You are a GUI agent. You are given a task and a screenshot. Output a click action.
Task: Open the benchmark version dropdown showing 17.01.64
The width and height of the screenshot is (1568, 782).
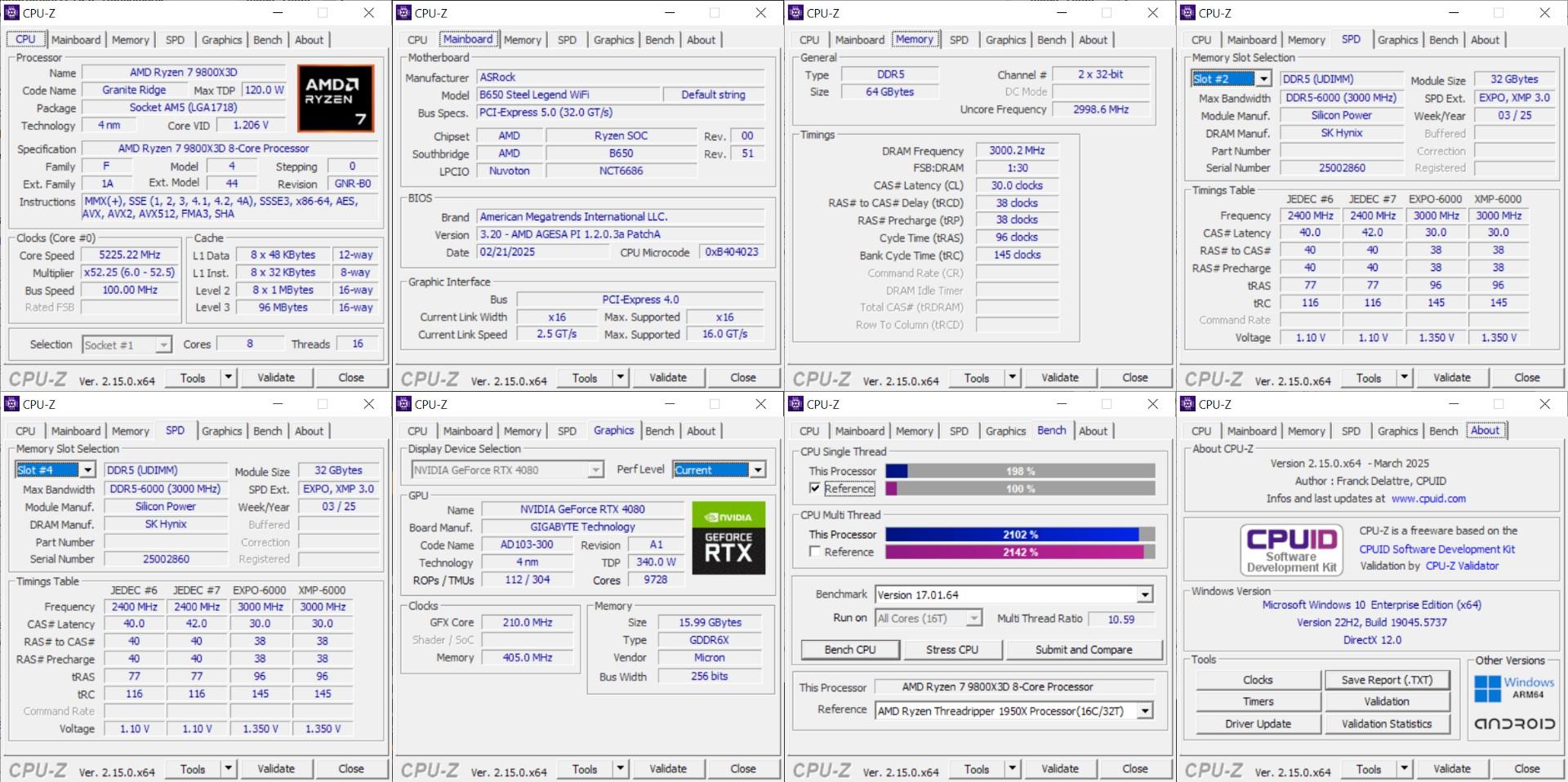pyautogui.click(x=1147, y=594)
